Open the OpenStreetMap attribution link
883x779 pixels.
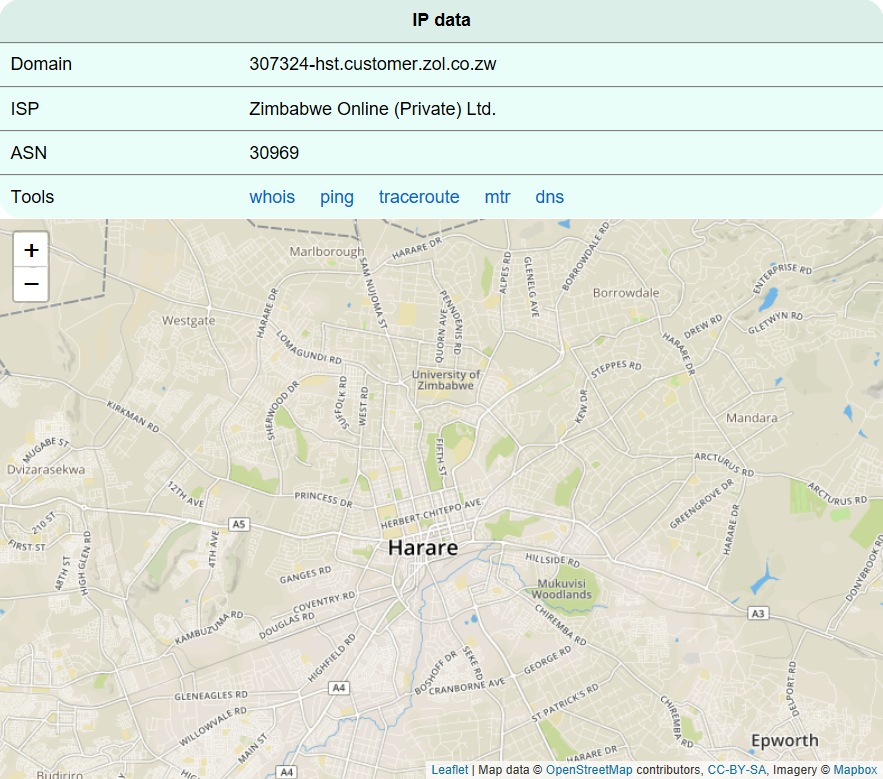[x=589, y=770]
